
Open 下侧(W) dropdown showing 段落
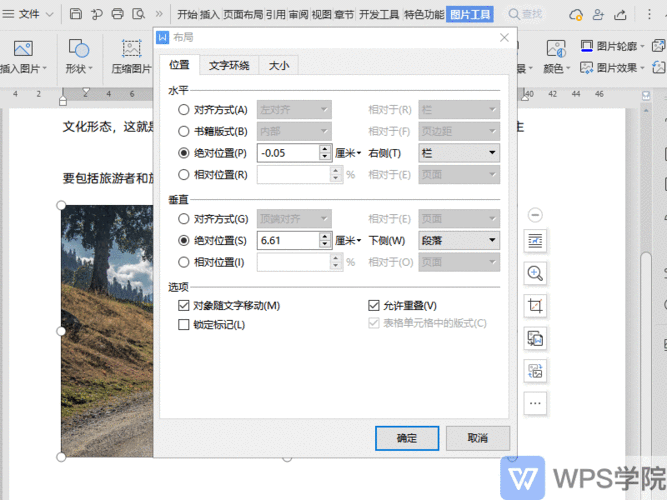[459, 241]
